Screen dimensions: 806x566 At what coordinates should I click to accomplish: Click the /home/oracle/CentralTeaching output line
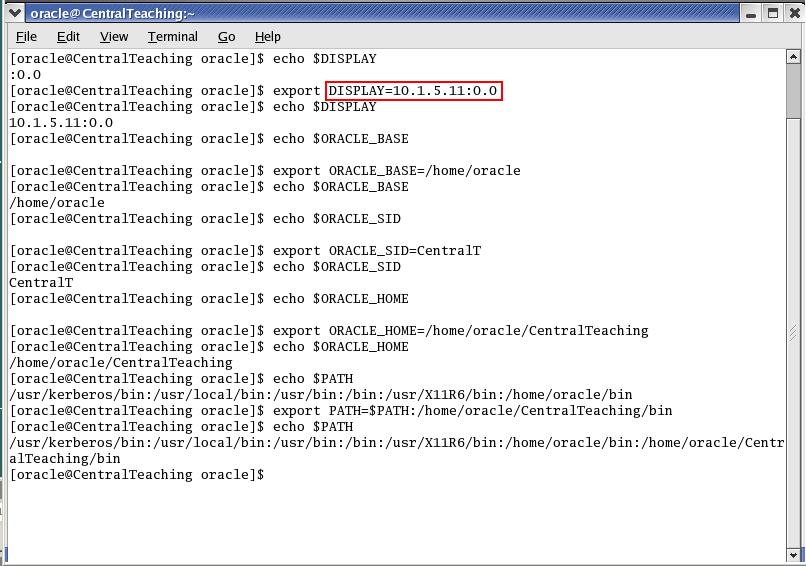point(121,363)
